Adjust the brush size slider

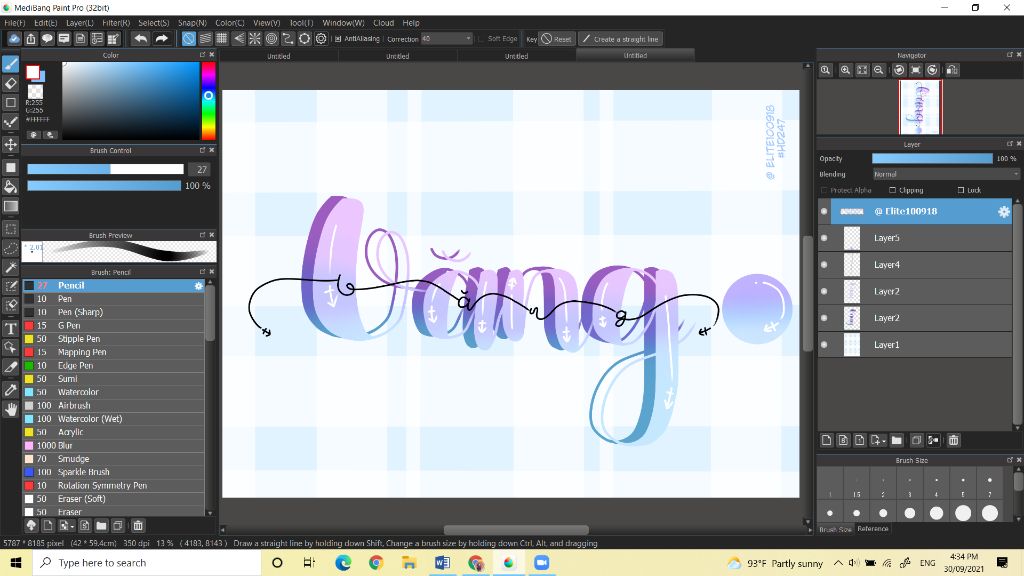point(105,169)
